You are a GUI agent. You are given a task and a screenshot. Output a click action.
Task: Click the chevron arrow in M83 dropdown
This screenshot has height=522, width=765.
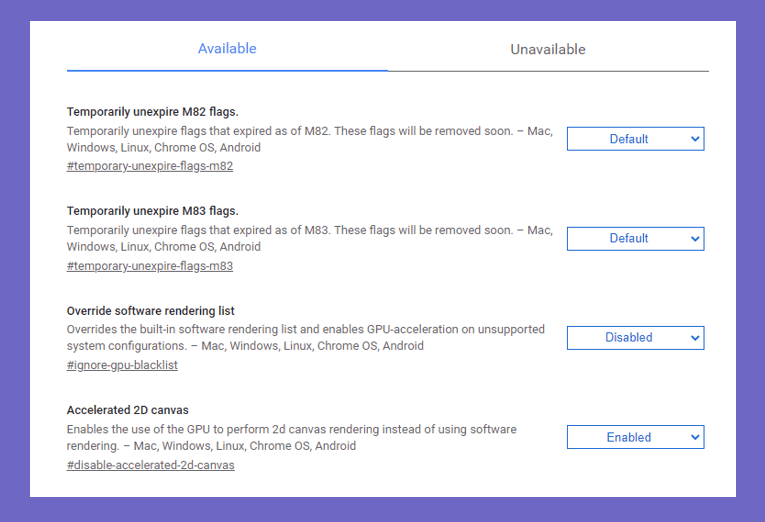click(695, 239)
